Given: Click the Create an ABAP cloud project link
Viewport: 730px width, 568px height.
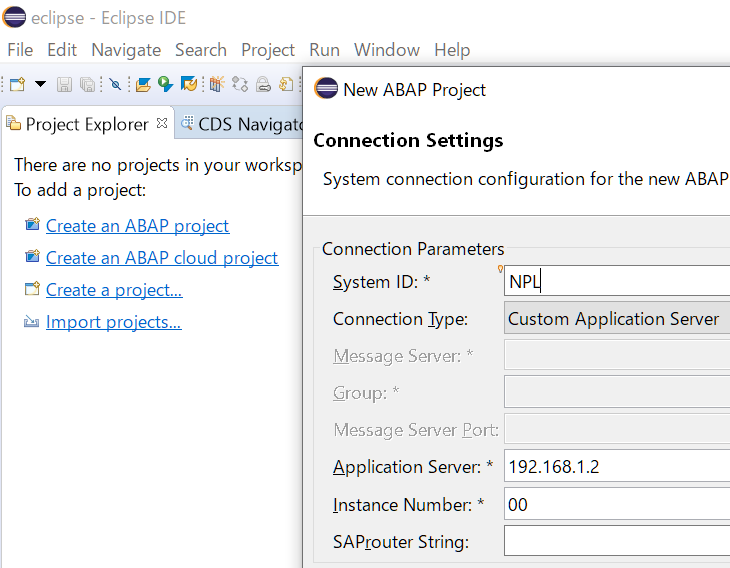Looking at the screenshot, I should click(162, 258).
